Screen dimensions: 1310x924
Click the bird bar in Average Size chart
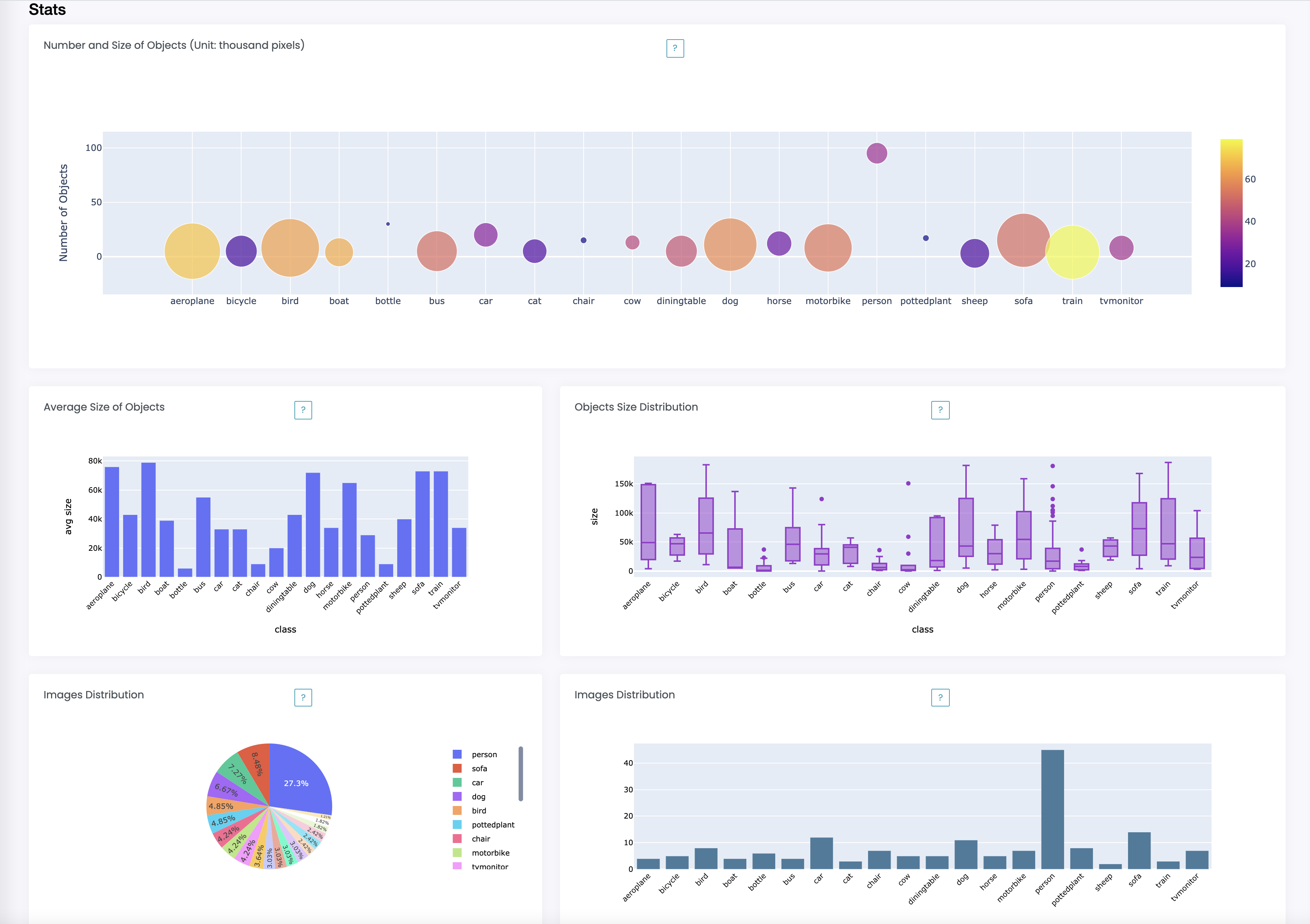148,519
